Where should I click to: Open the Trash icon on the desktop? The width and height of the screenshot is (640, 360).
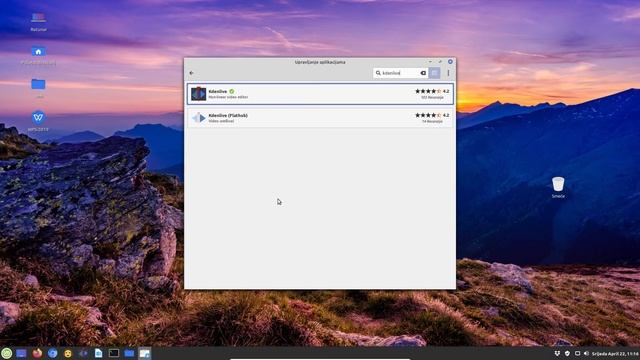(558, 184)
